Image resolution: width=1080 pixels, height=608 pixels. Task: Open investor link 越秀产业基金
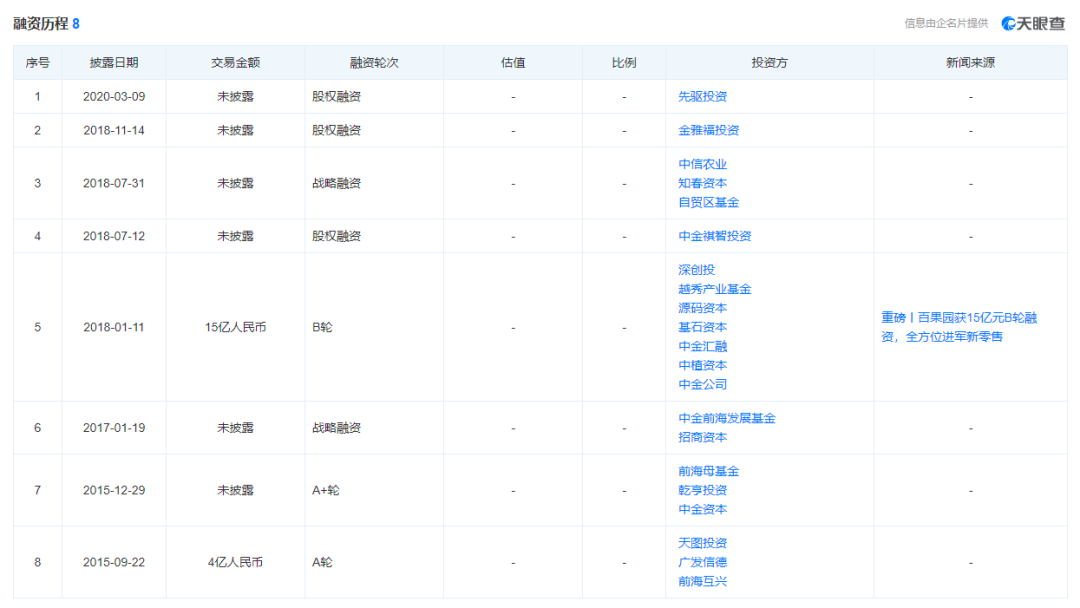pyautogui.click(x=715, y=289)
